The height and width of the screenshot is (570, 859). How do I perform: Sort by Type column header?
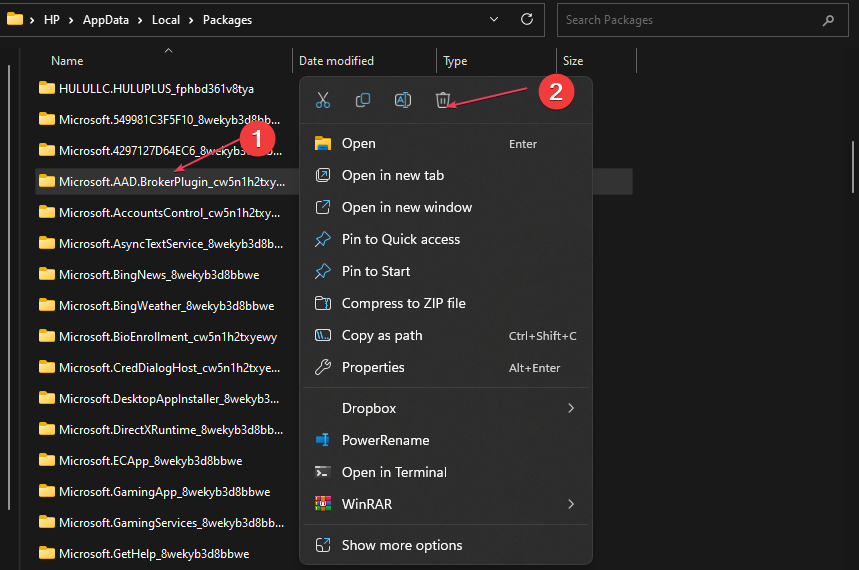tap(496, 61)
